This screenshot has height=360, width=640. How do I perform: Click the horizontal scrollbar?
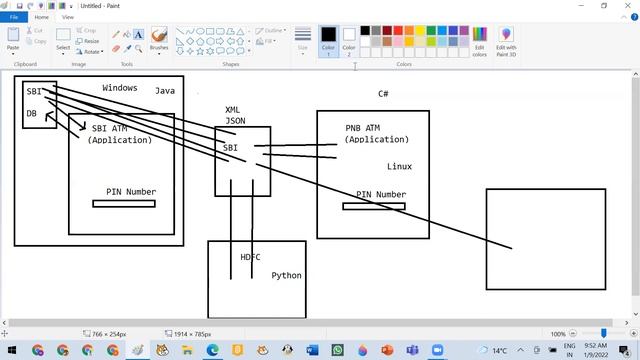coord(310,322)
